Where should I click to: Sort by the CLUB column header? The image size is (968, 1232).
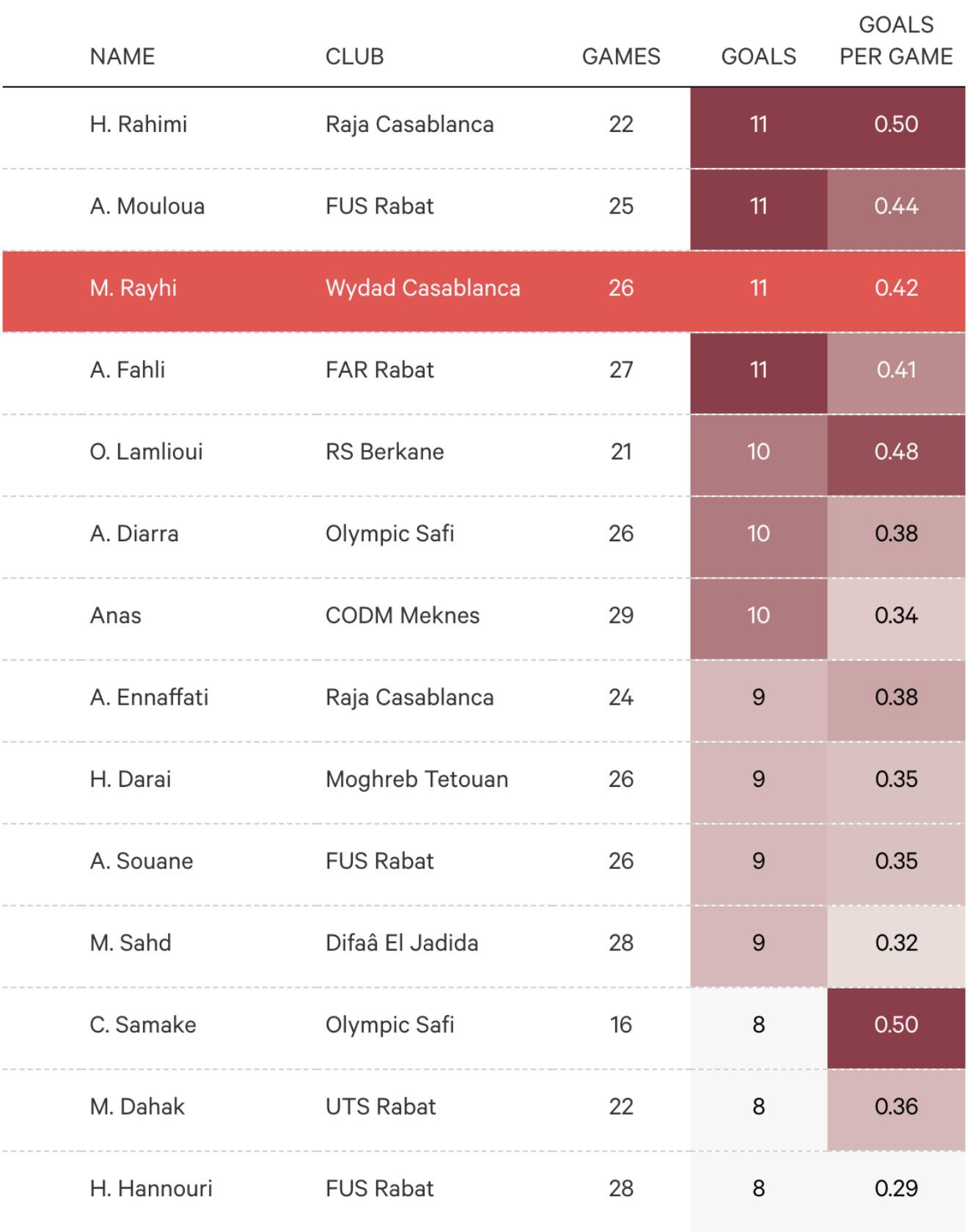click(354, 56)
